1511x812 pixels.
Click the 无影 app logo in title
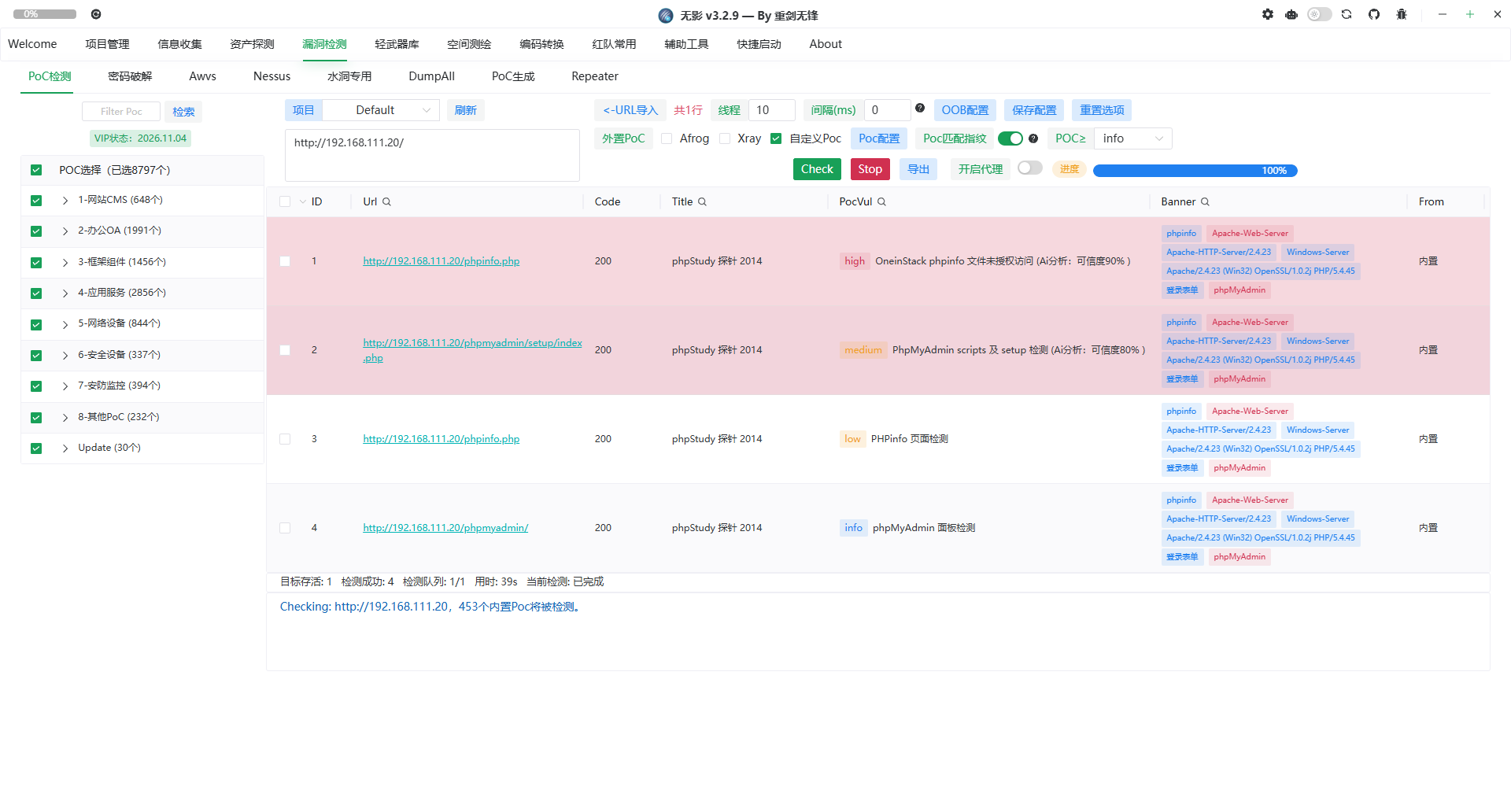666,16
